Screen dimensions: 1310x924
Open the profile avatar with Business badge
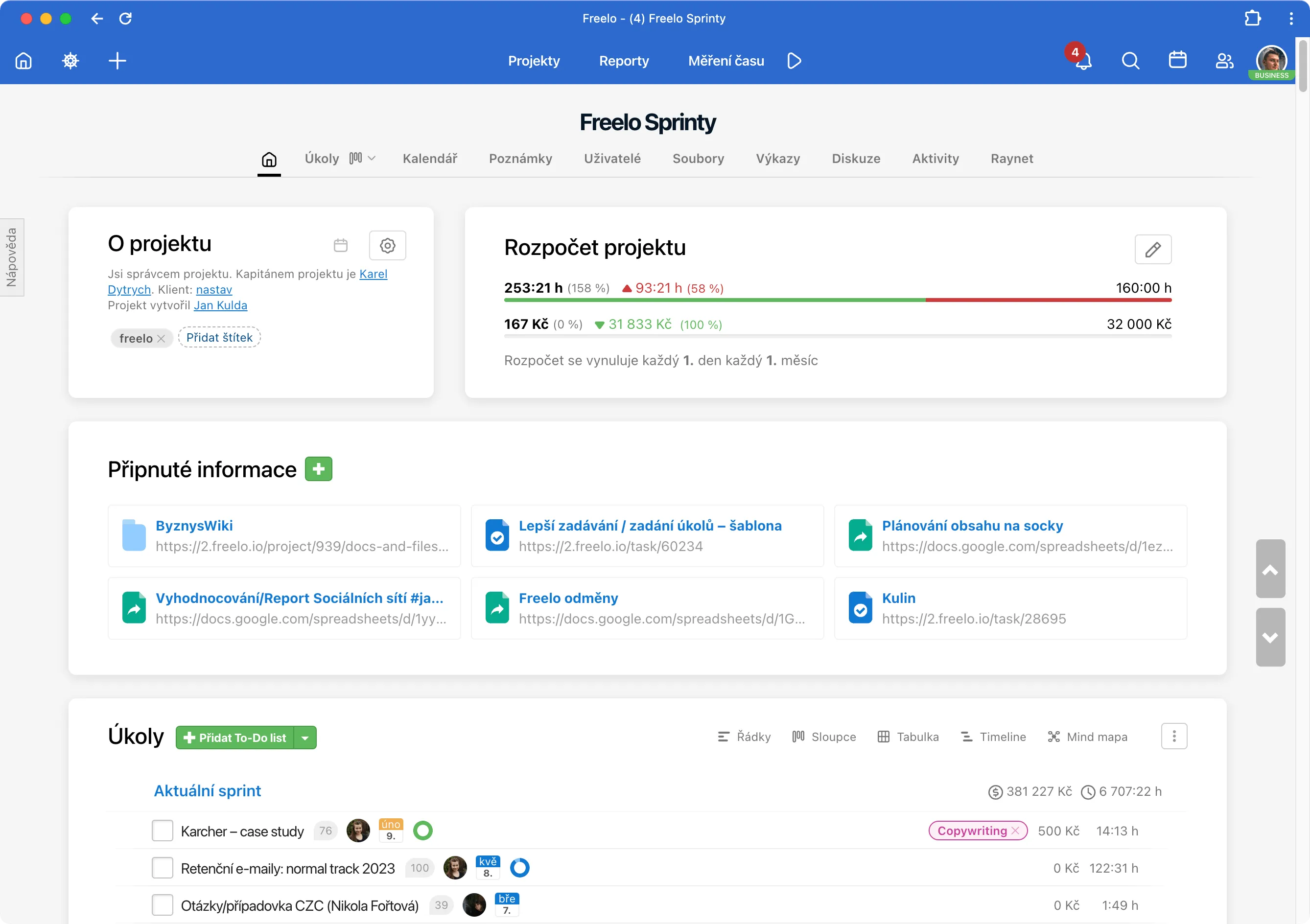pyautogui.click(x=1271, y=62)
